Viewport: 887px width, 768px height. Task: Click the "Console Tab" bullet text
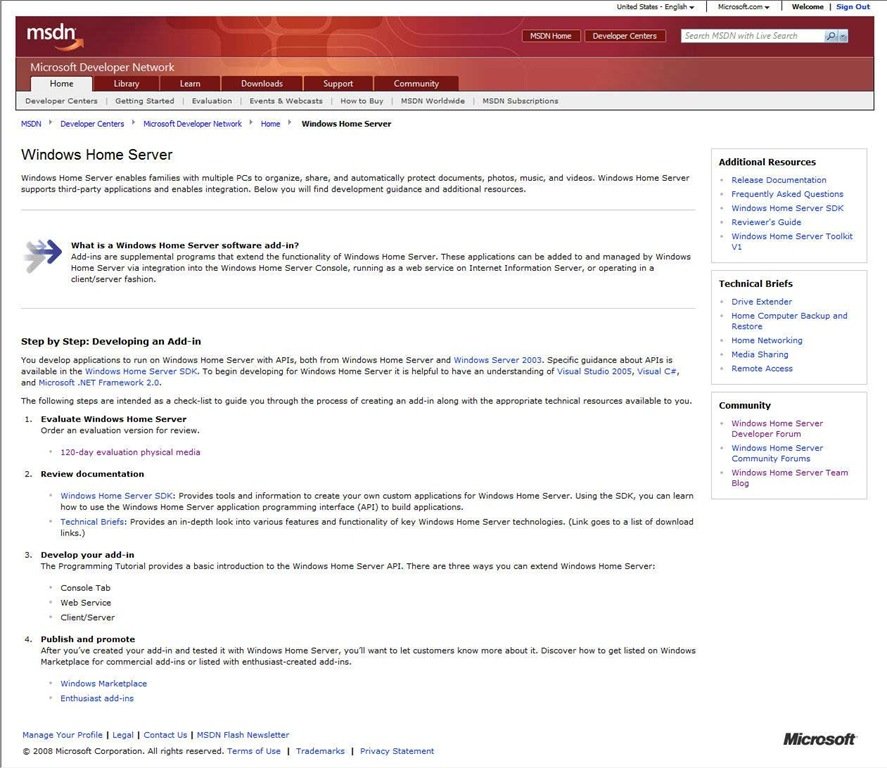click(85, 588)
